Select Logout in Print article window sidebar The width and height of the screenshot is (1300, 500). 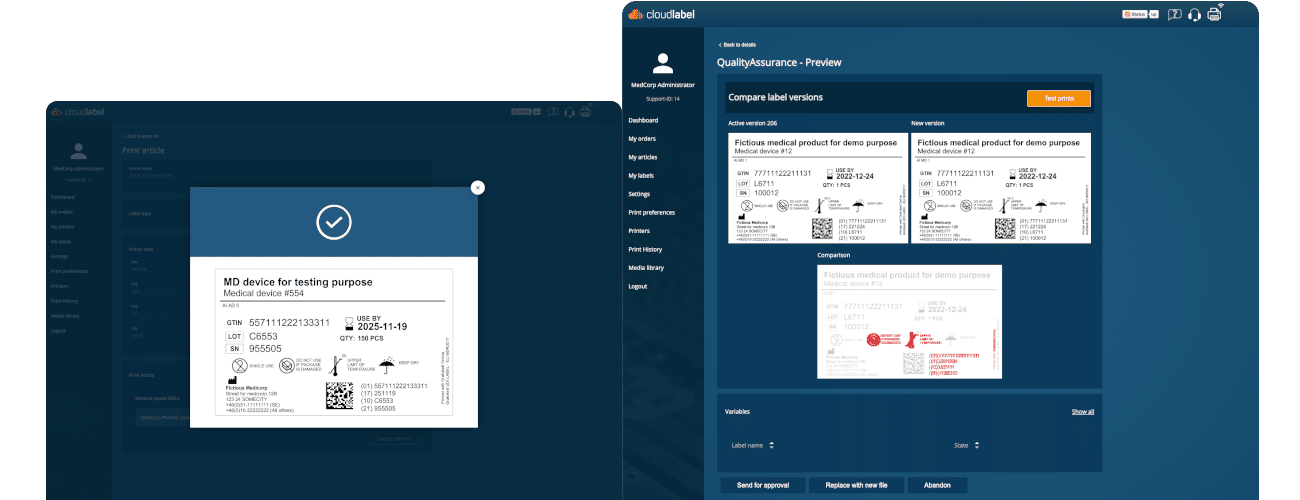[58, 330]
